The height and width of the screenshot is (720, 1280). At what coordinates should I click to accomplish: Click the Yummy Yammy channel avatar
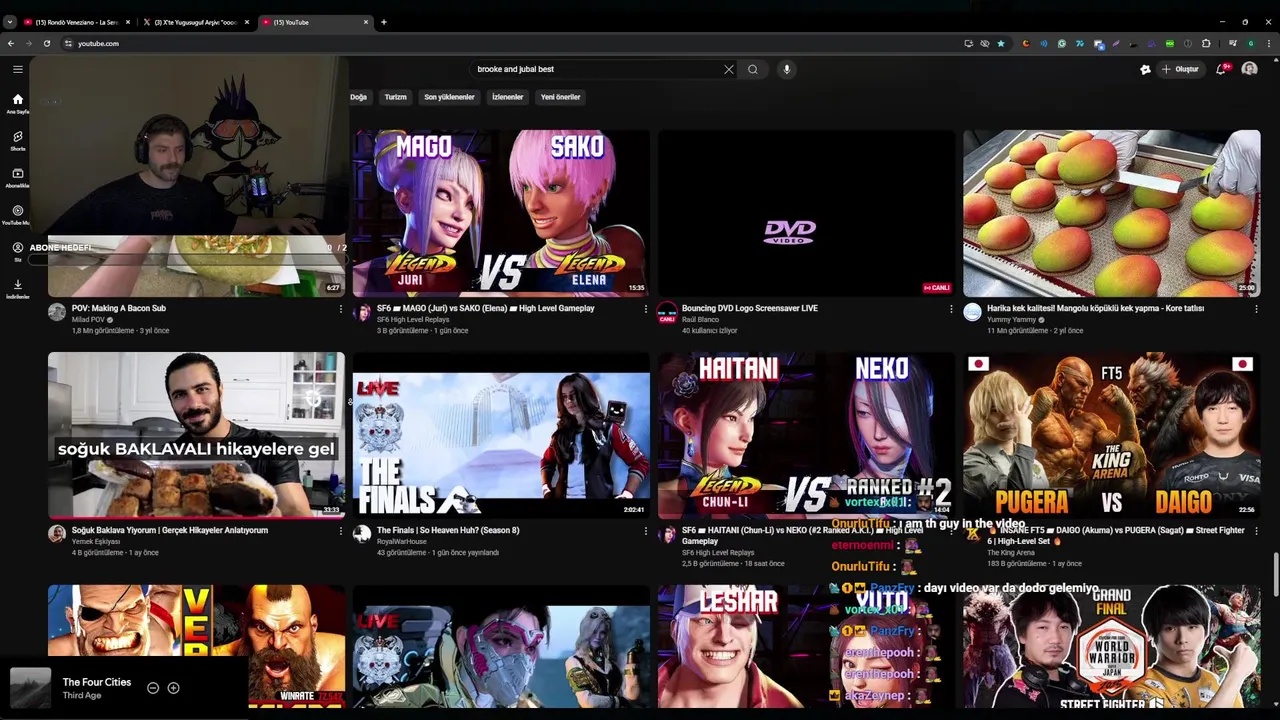click(972, 312)
